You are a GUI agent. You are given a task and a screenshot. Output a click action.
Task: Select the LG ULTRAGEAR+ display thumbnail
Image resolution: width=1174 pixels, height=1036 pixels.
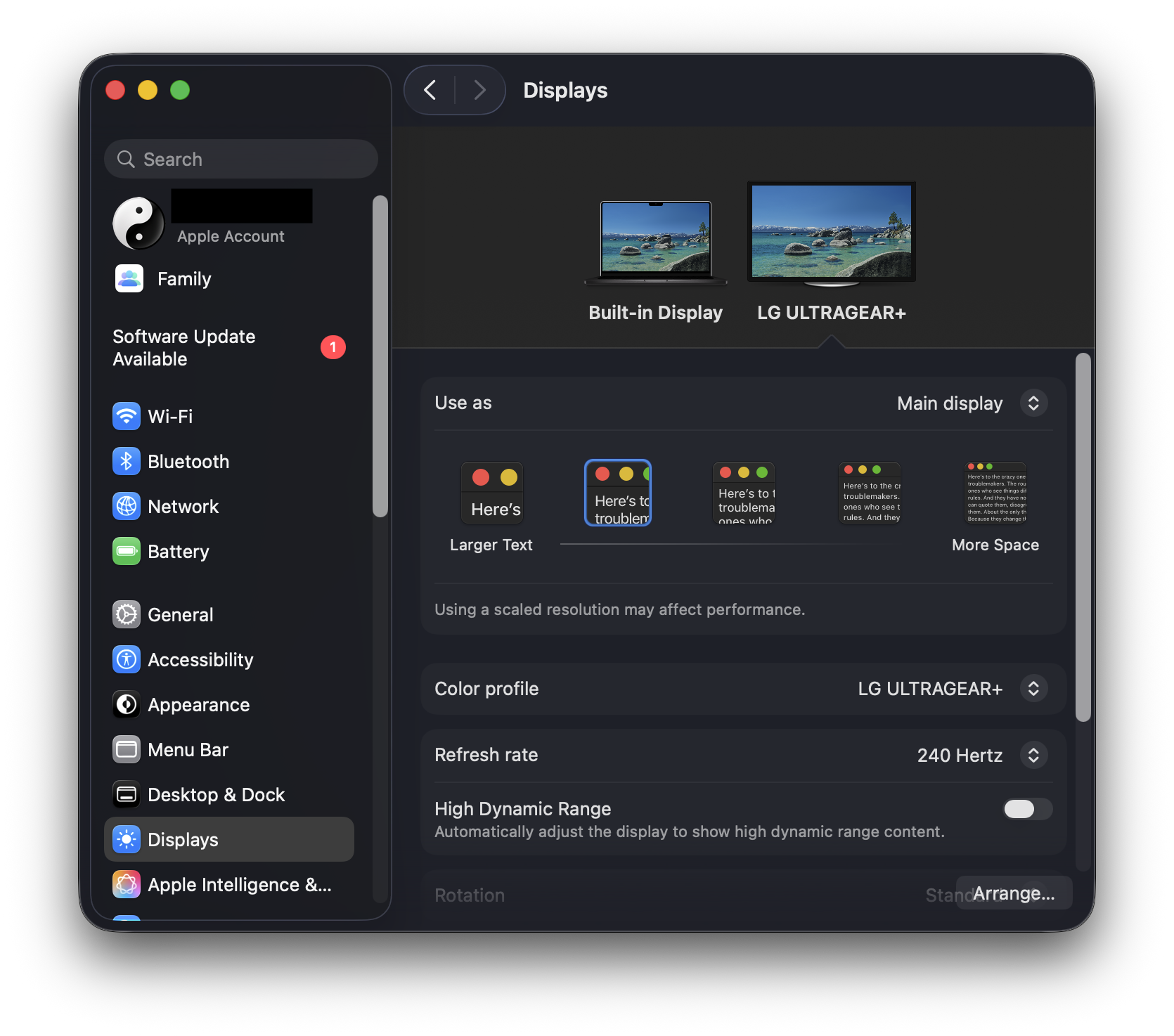pos(832,234)
